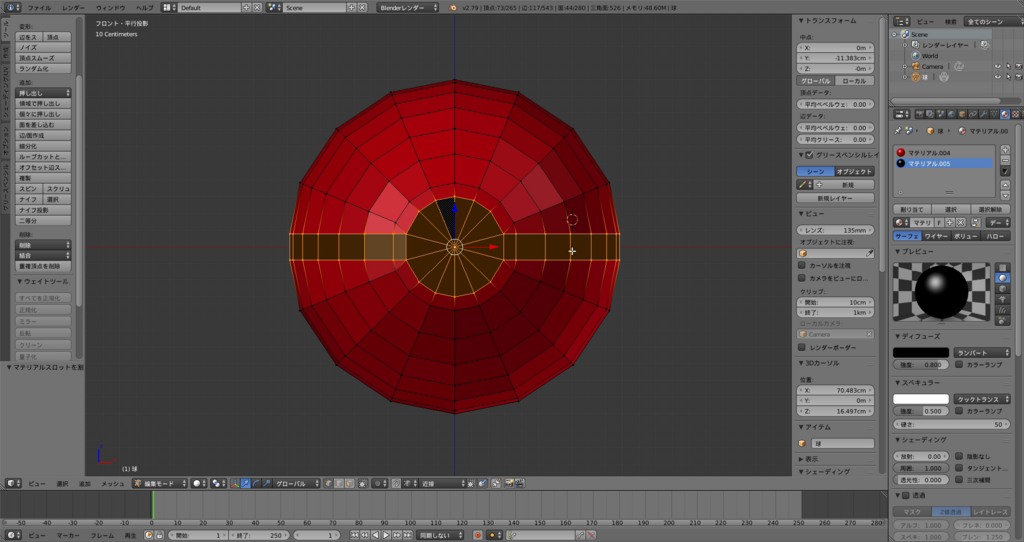The height and width of the screenshot is (542, 1024).
Task: Enable the レンダーボーダー checkbox
Action: (x=803, y=347)
